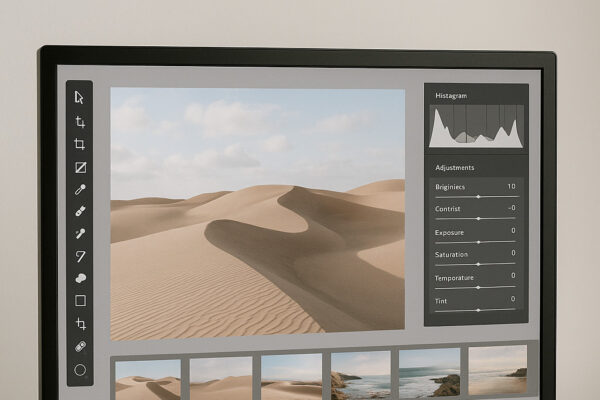This screenshot has width=600, height=400.
Task: Choose the lasso-shaped selection tool
Action: coord(80,256)
